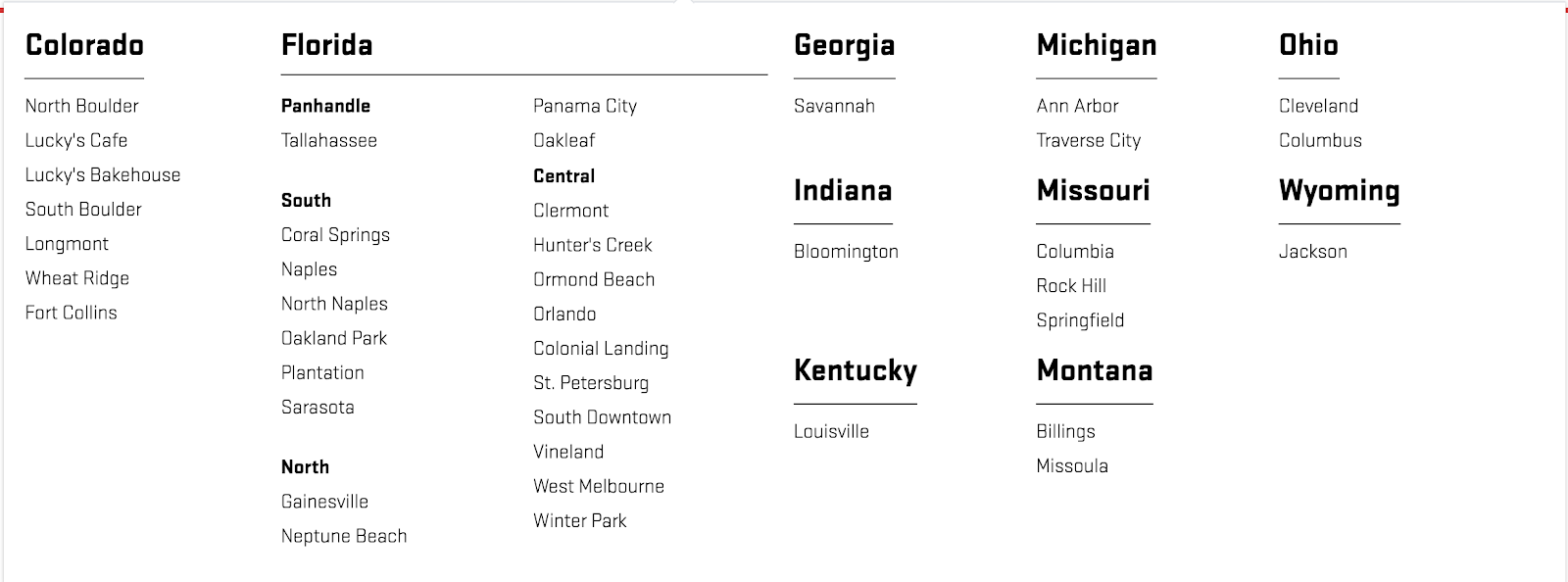The image size is (1568, 582).
Task: Open the North Boulder location link
Action: pos(81,106)
